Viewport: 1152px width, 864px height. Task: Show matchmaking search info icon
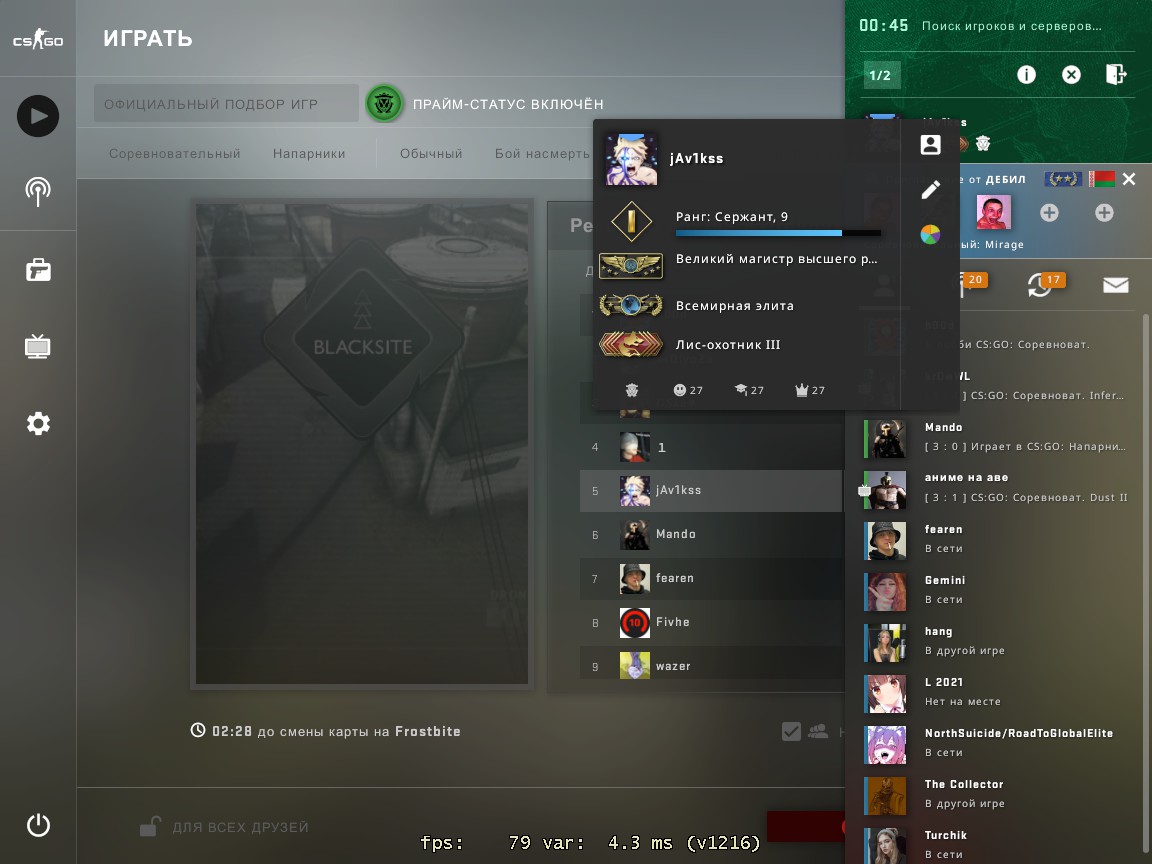1026,74
